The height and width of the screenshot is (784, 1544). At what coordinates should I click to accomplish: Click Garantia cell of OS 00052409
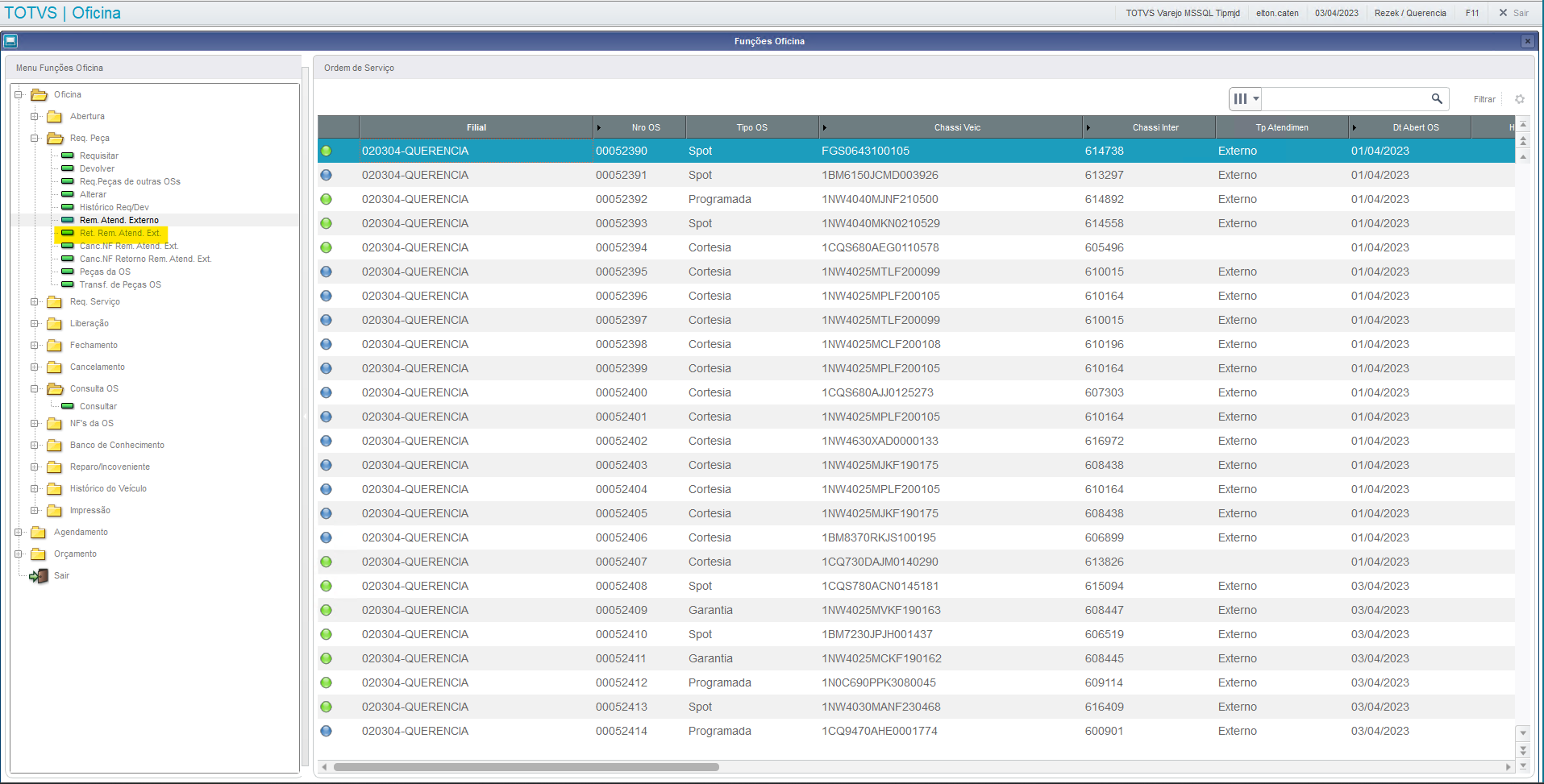[710, 610]
